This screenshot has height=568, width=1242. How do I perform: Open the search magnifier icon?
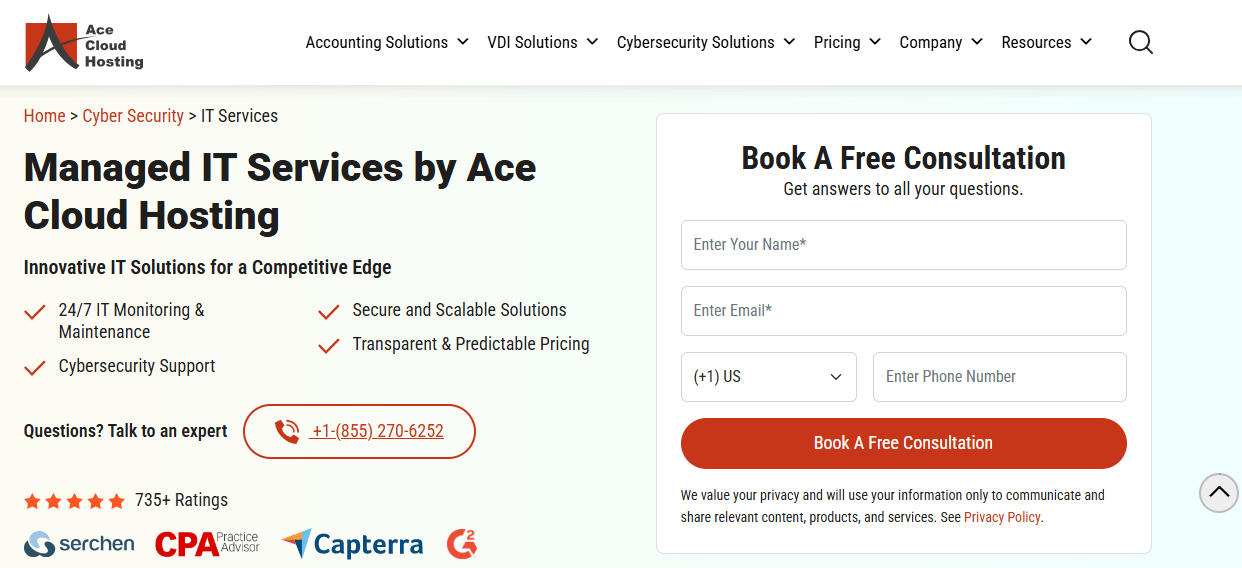(1140, 42)
